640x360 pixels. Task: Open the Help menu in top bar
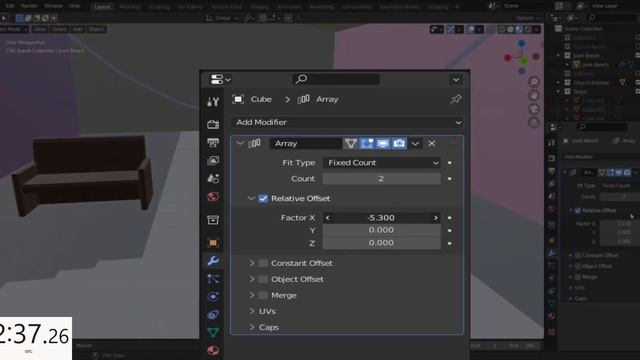74,6
